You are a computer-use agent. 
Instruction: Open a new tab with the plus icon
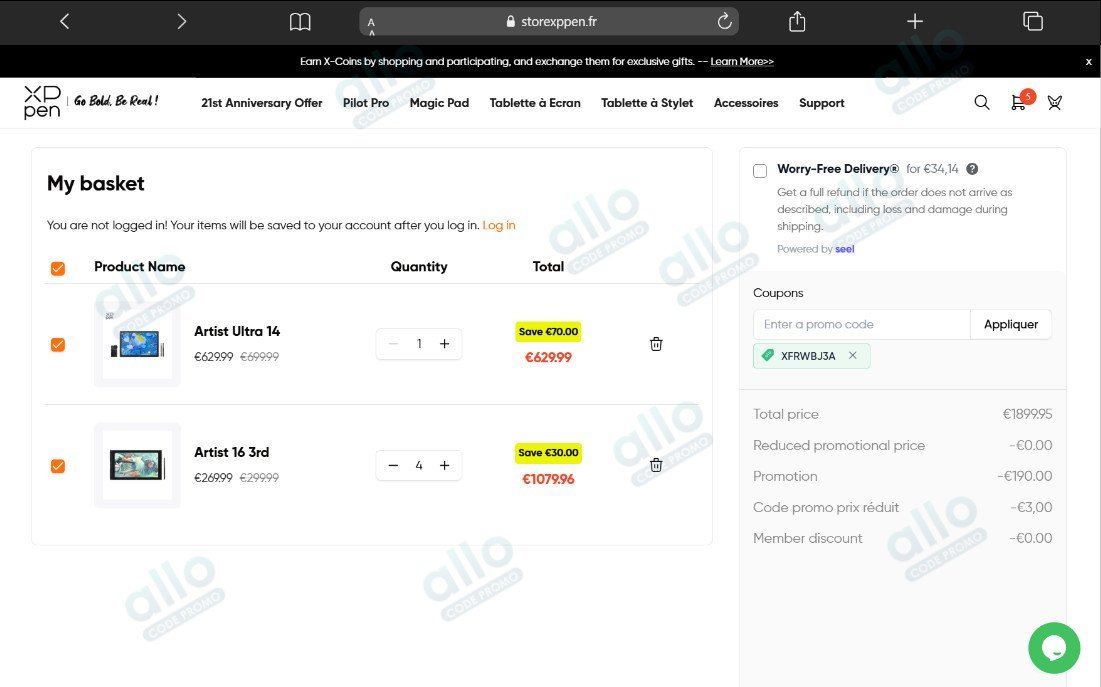(914, 22)
